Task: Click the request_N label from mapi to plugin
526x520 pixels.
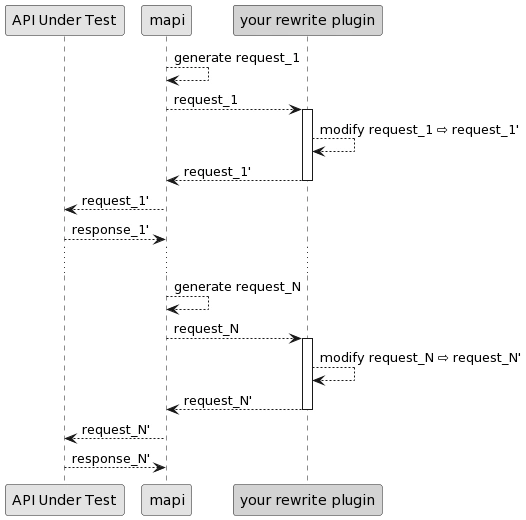Action: coord(206,329)
